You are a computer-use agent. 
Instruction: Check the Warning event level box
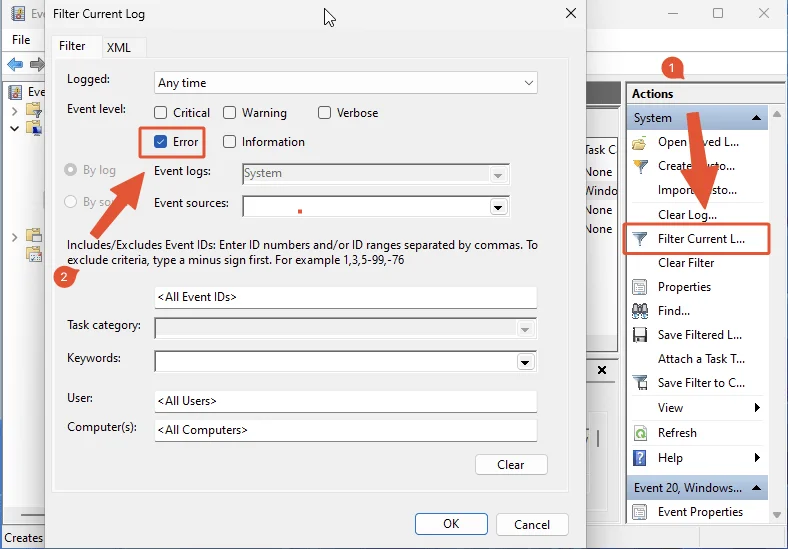(229, 113)
